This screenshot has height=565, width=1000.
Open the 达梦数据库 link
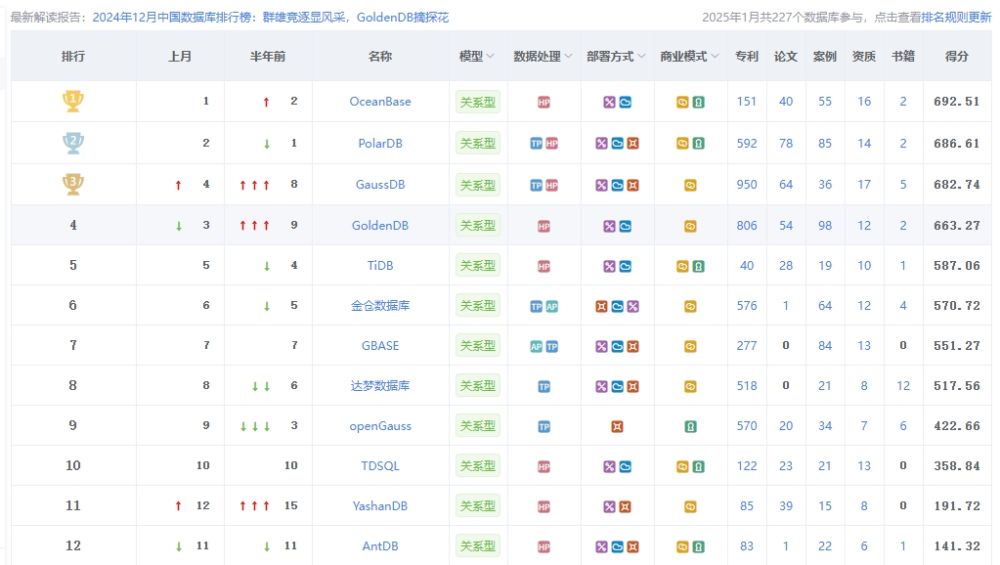pos(380,386)
